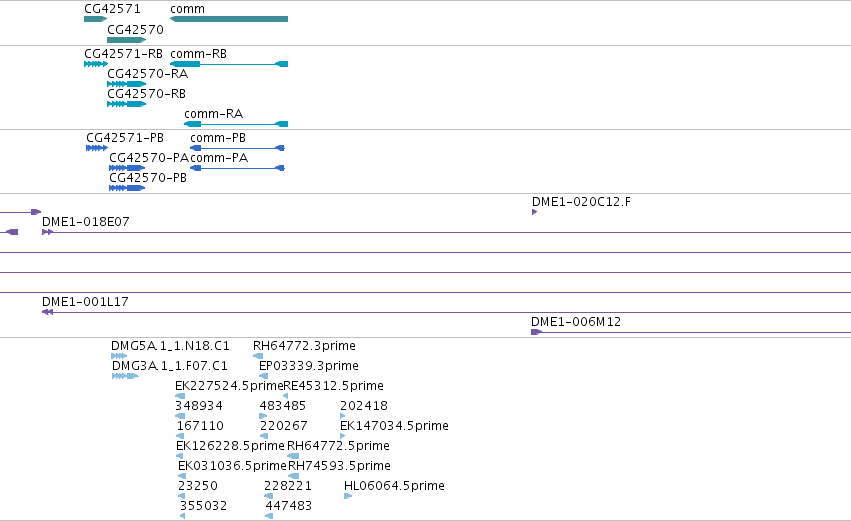
Task: Click the CG42570 gene bar
Action: coord(126,40)
